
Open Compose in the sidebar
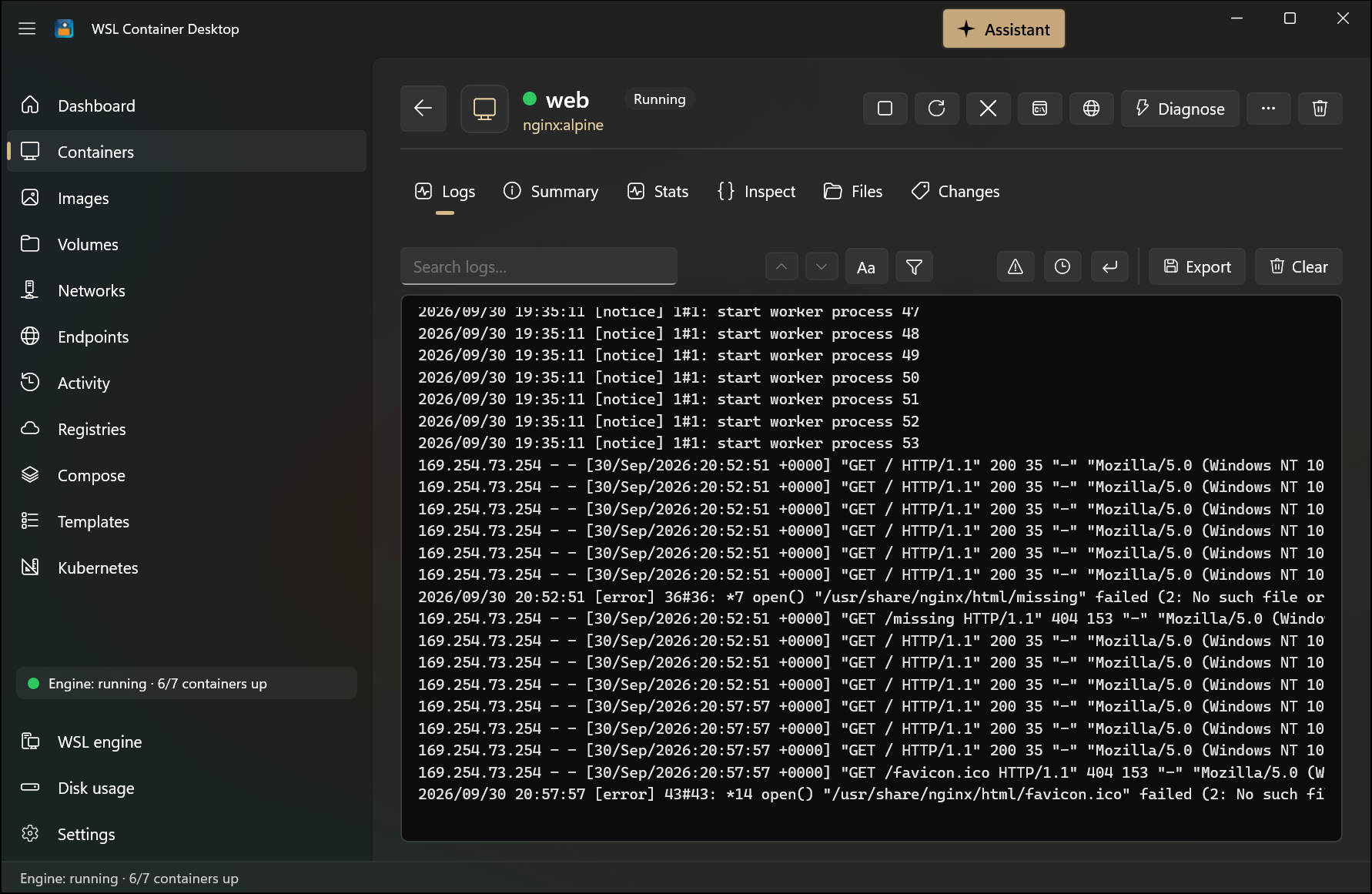point(186,475)
